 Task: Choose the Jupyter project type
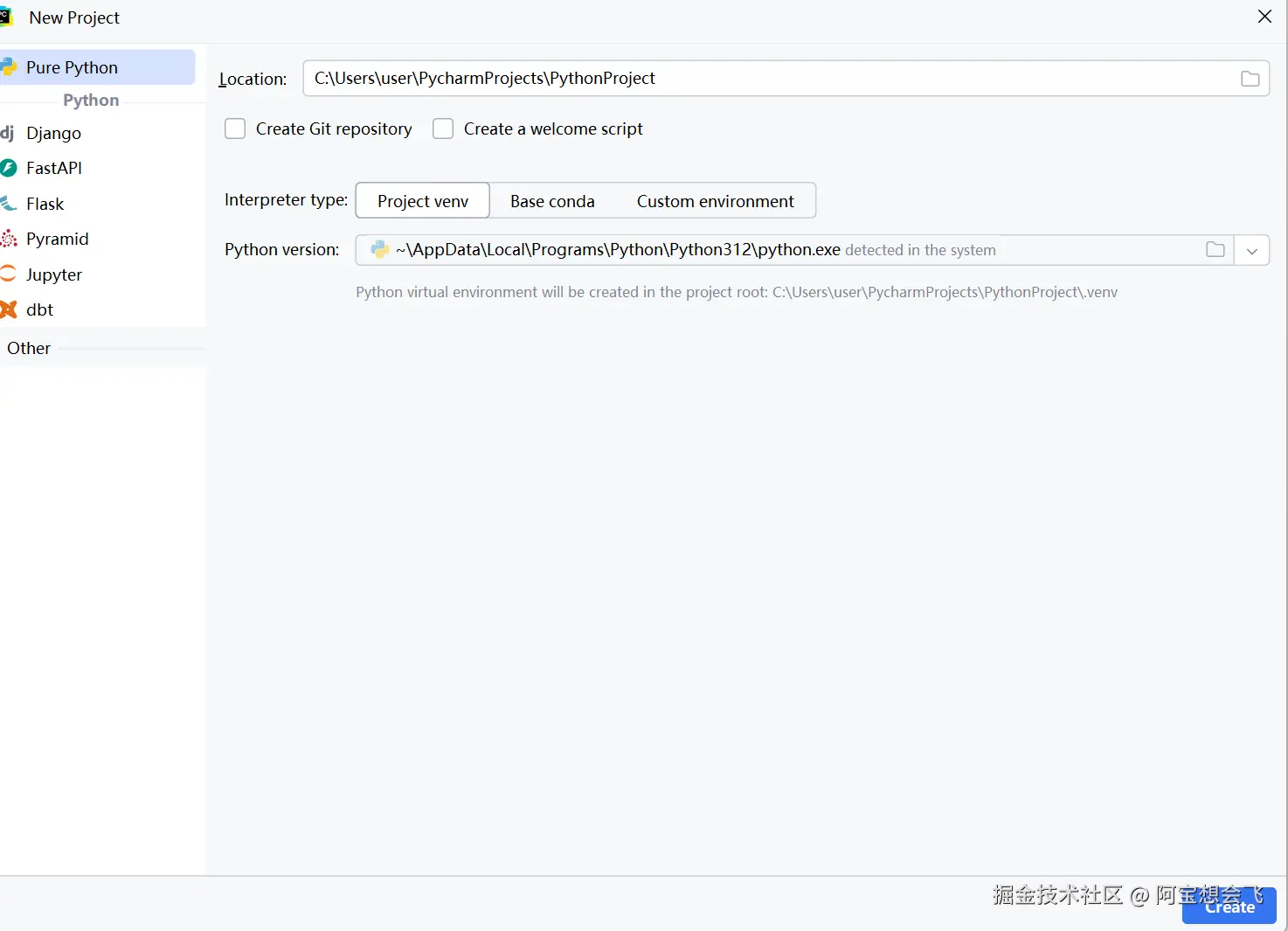point(53,274)
